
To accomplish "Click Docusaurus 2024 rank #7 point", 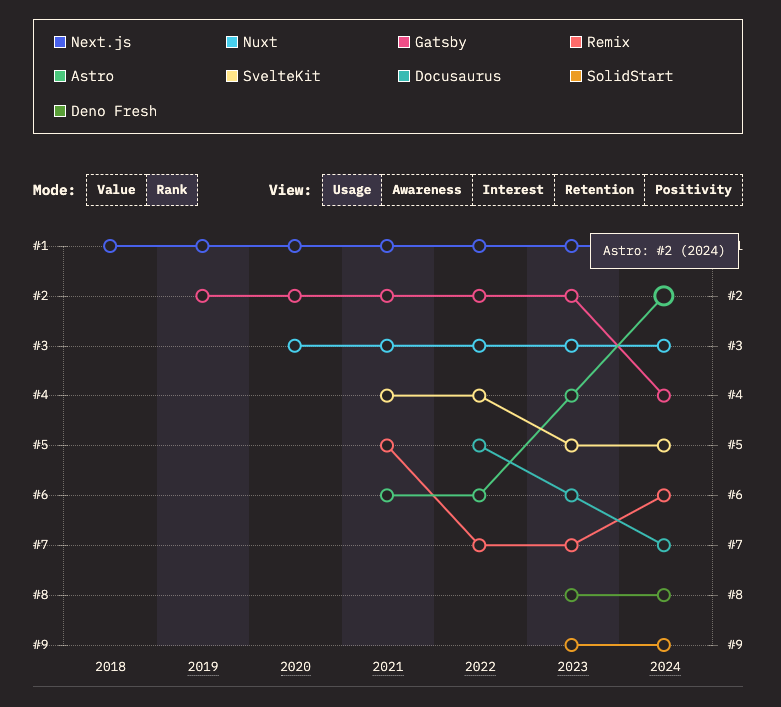I will tap(663, 545).
